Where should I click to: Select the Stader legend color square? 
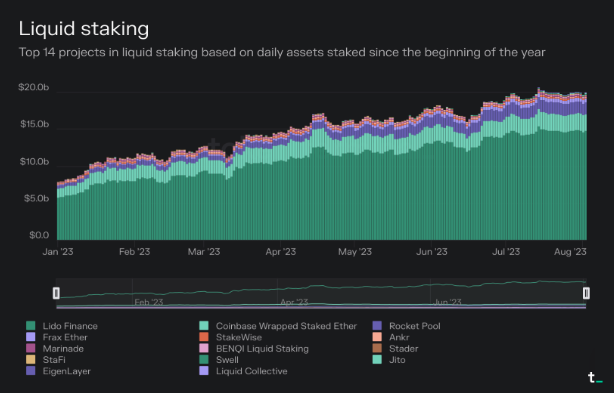pyautogui.click(x=377, y=348)
